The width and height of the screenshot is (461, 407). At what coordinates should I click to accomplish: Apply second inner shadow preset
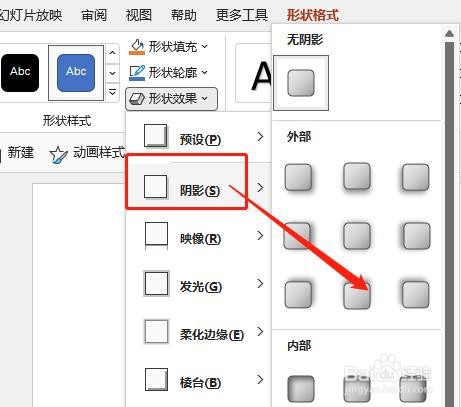357,389
